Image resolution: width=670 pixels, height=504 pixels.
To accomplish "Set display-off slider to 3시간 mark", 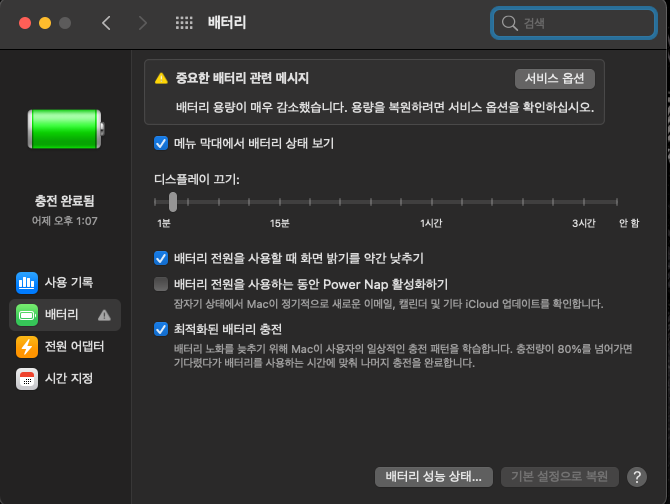I will 584,202.
